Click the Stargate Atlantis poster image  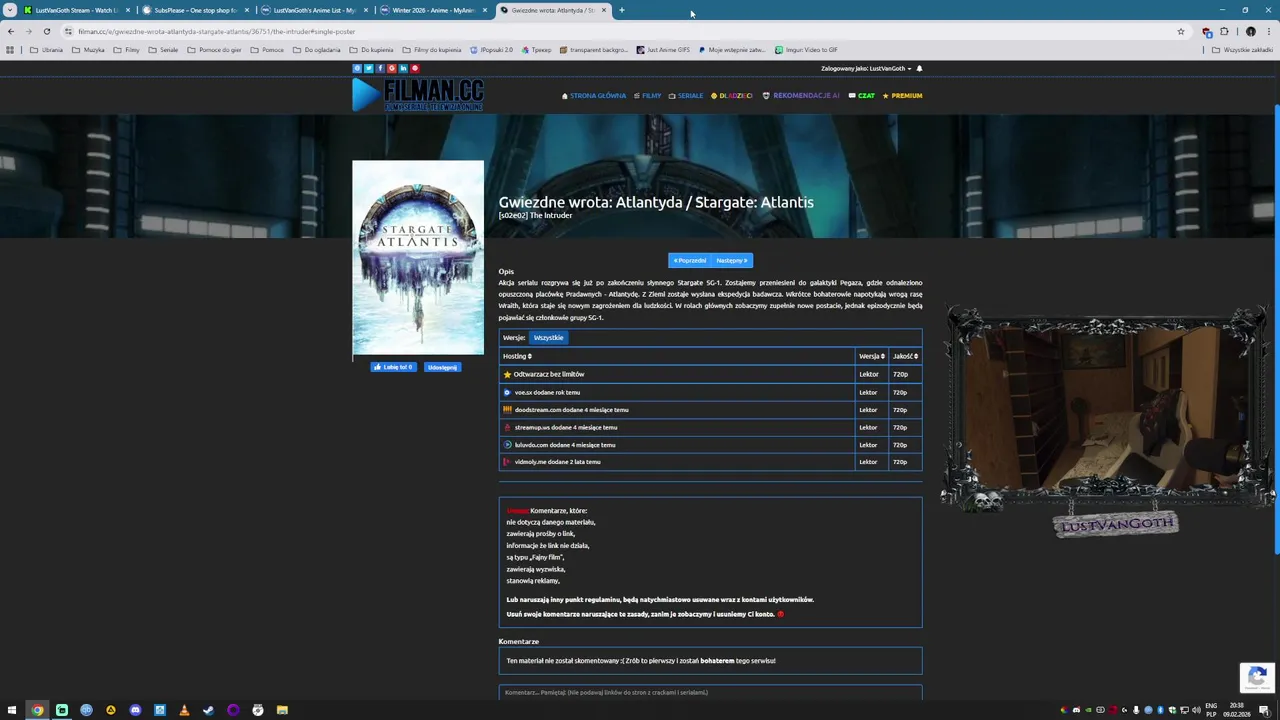click(x=418, y=258)
